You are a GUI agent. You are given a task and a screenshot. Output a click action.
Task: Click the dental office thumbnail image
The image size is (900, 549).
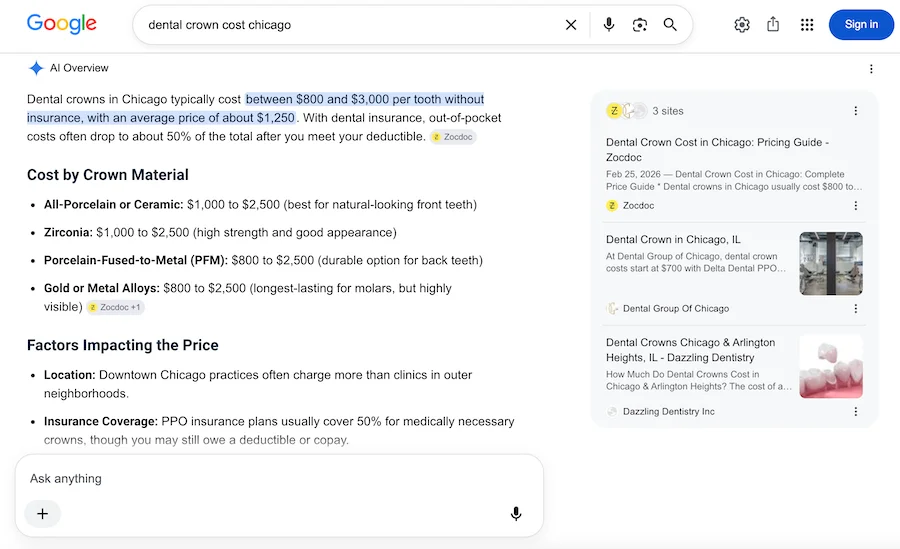tap(831, 264)
